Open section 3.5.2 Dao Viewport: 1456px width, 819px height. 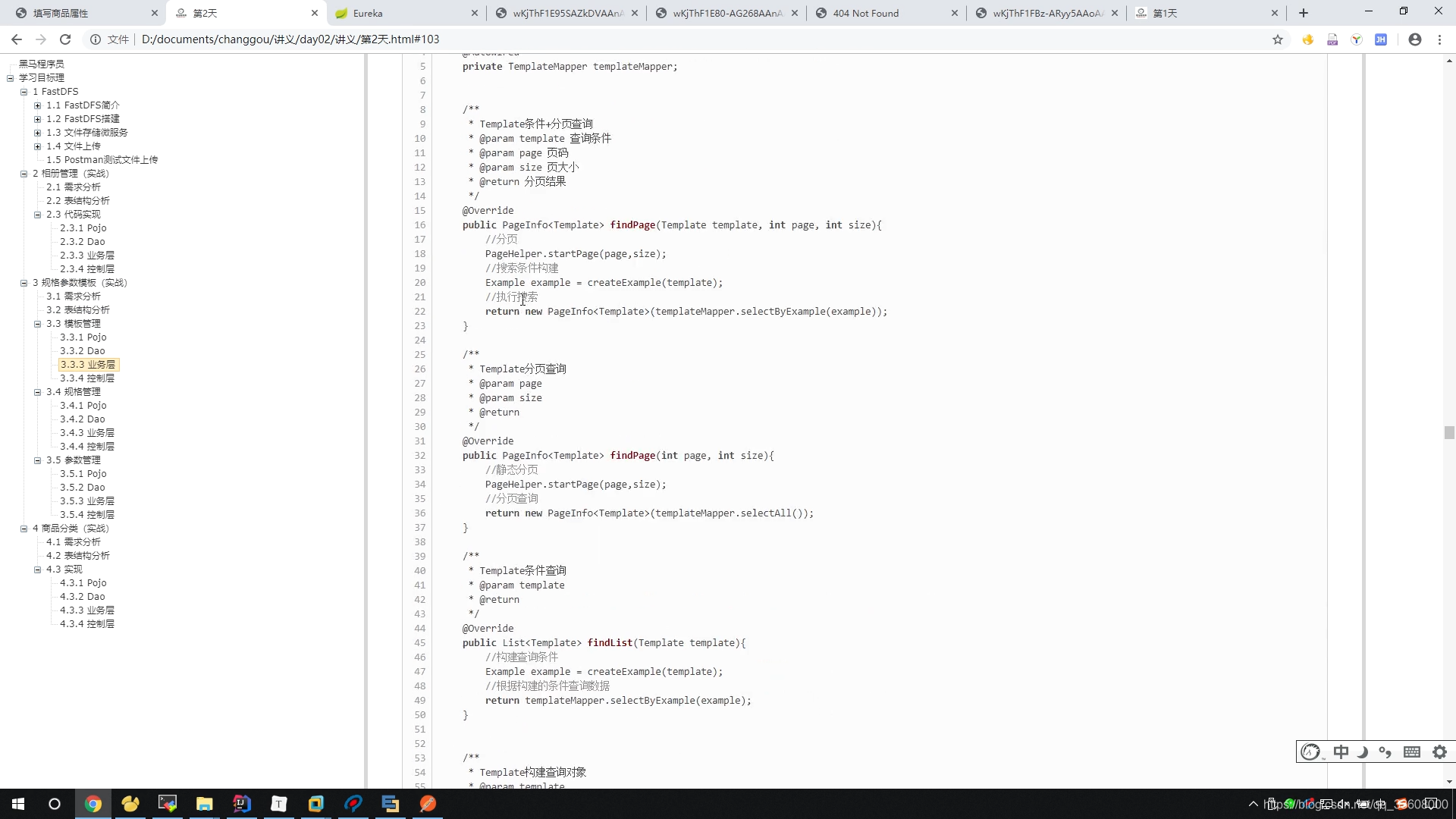coord(83,488)
